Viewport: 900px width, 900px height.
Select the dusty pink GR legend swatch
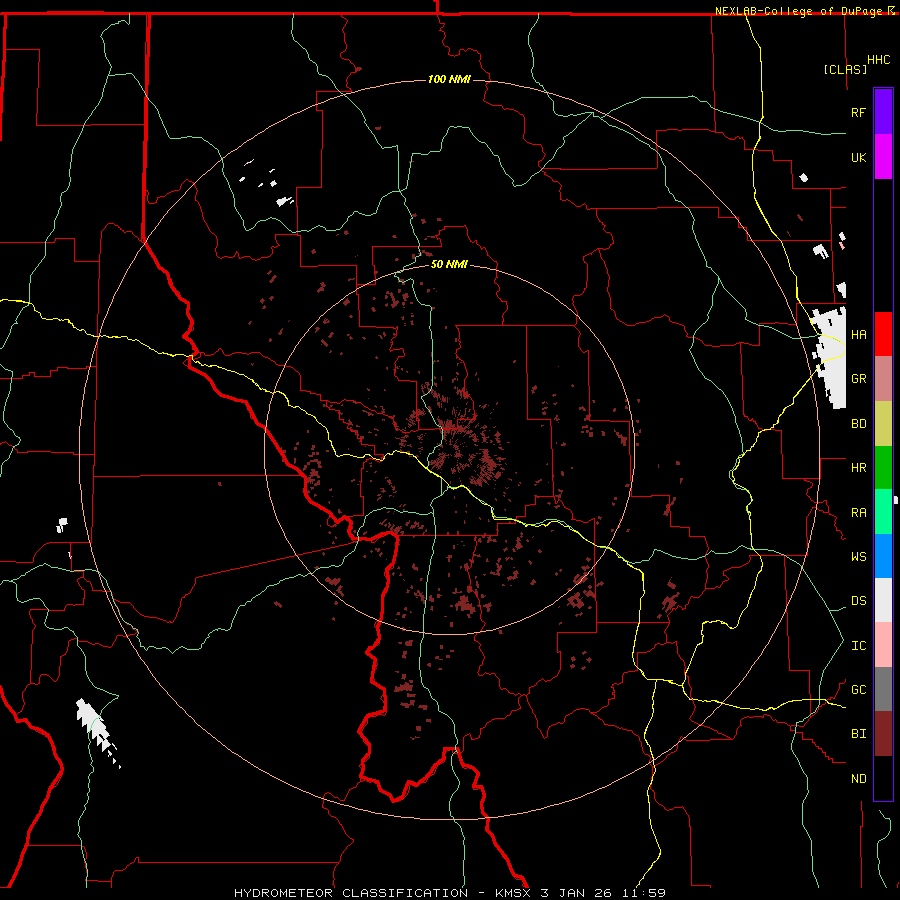tap(883, 378)
